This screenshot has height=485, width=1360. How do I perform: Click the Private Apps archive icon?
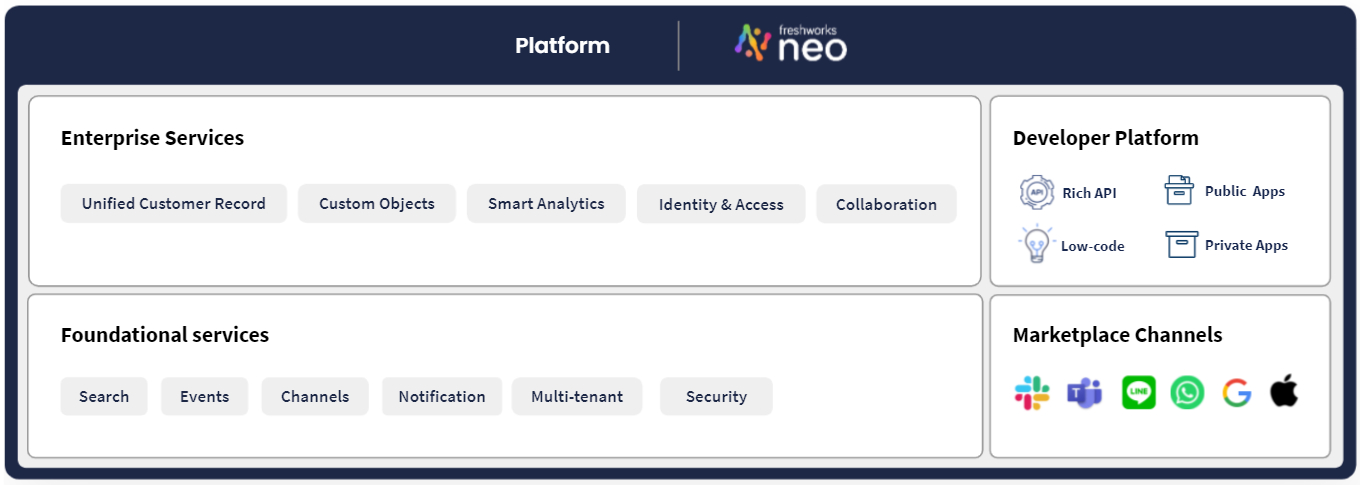click(x=1181, y=244)
